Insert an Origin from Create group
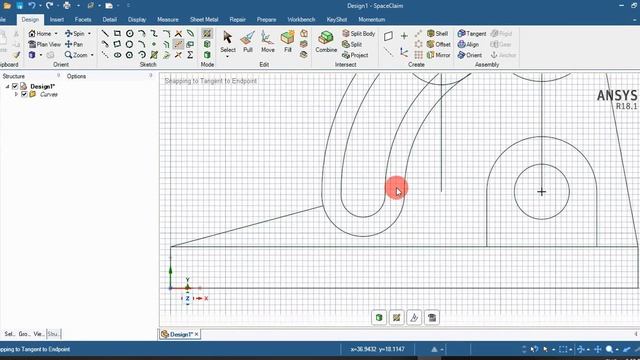 404,52
